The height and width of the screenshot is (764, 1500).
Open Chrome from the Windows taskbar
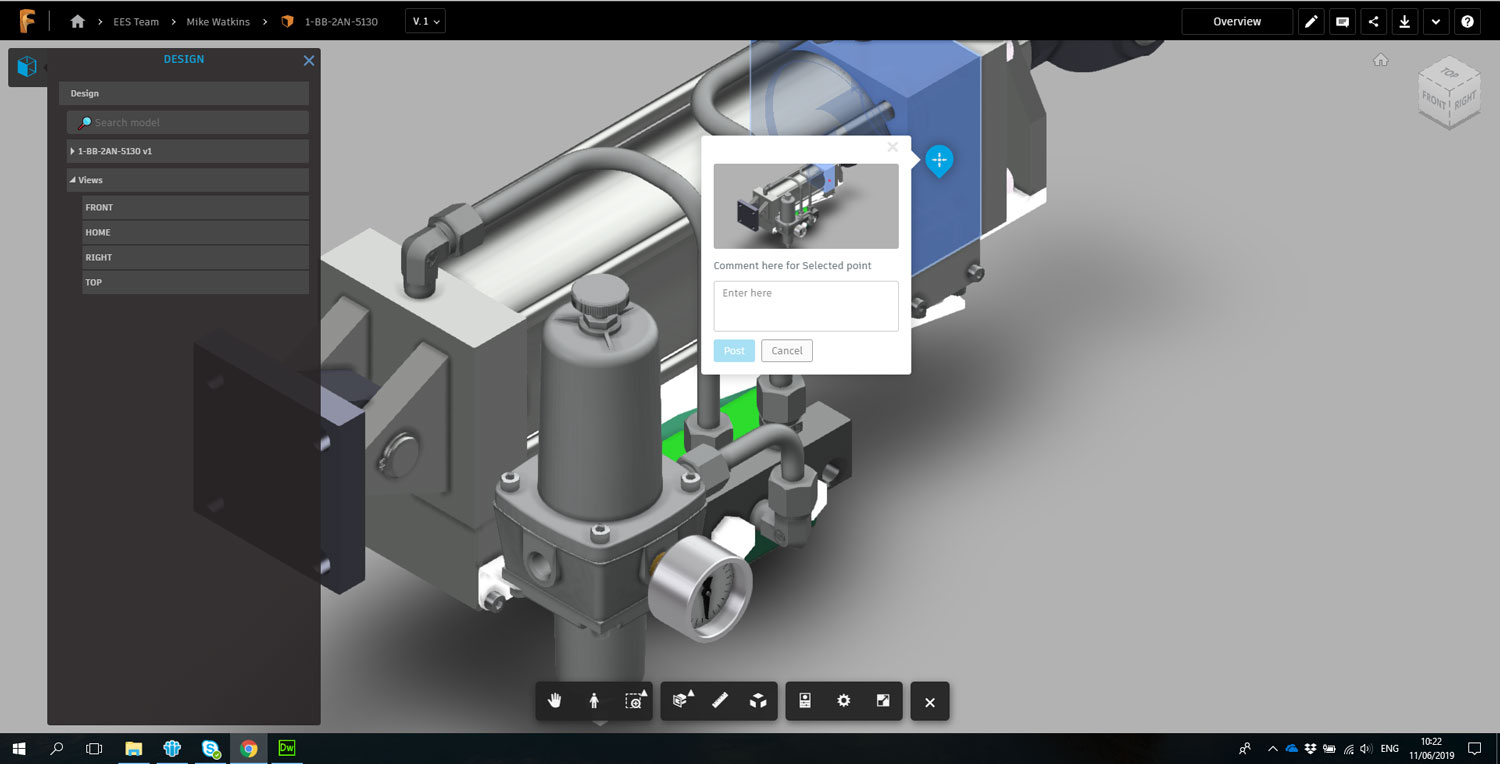[249, 748]
